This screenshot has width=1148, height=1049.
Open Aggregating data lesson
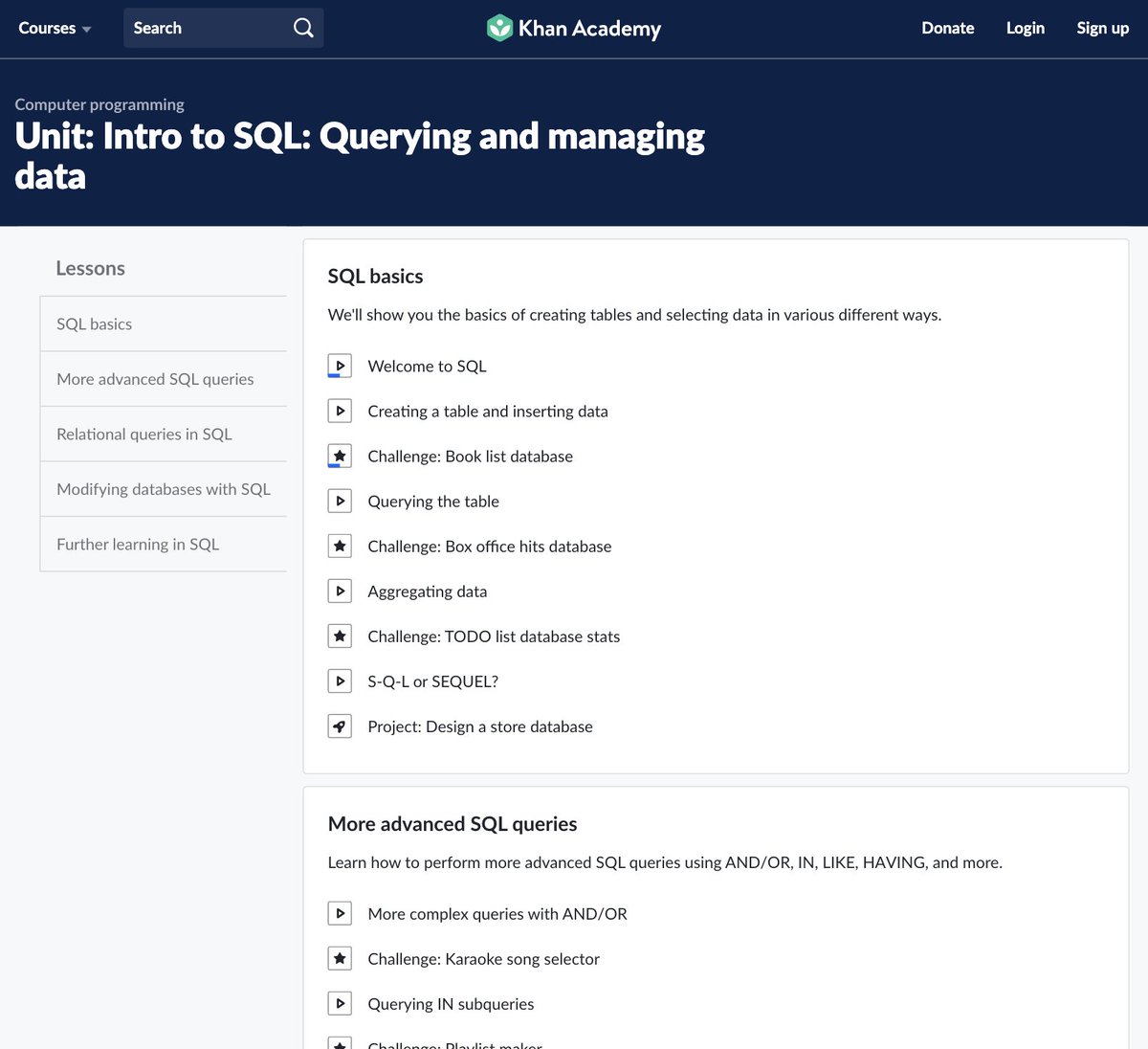click(x=428, y=591)
